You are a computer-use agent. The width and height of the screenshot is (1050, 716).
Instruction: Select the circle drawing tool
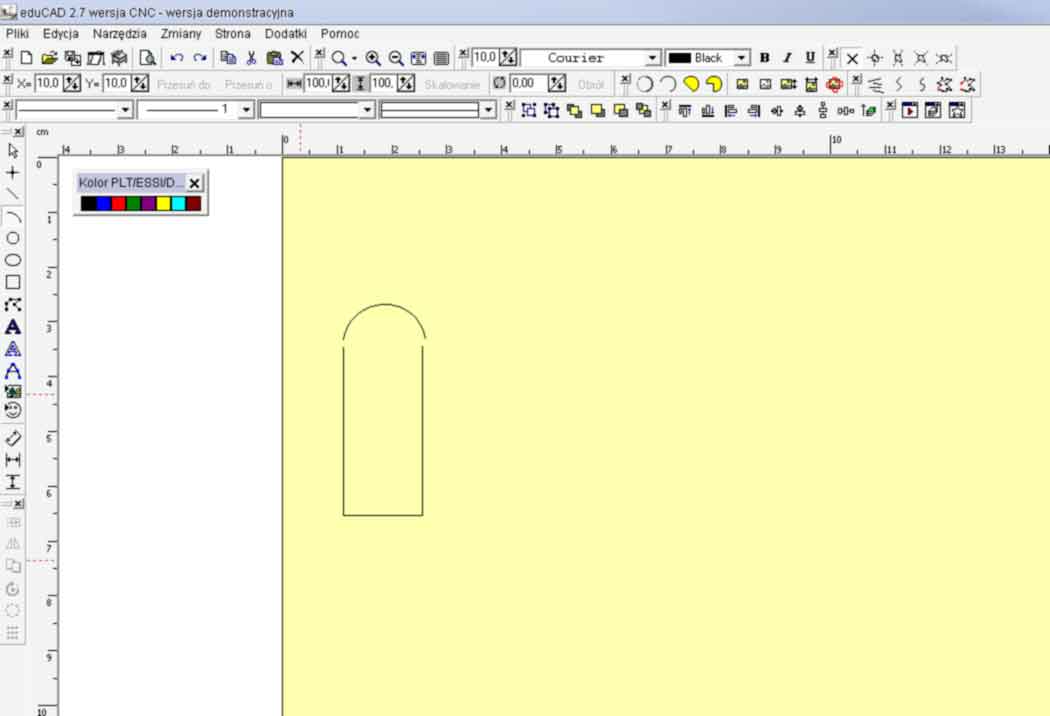coord(13,238)
